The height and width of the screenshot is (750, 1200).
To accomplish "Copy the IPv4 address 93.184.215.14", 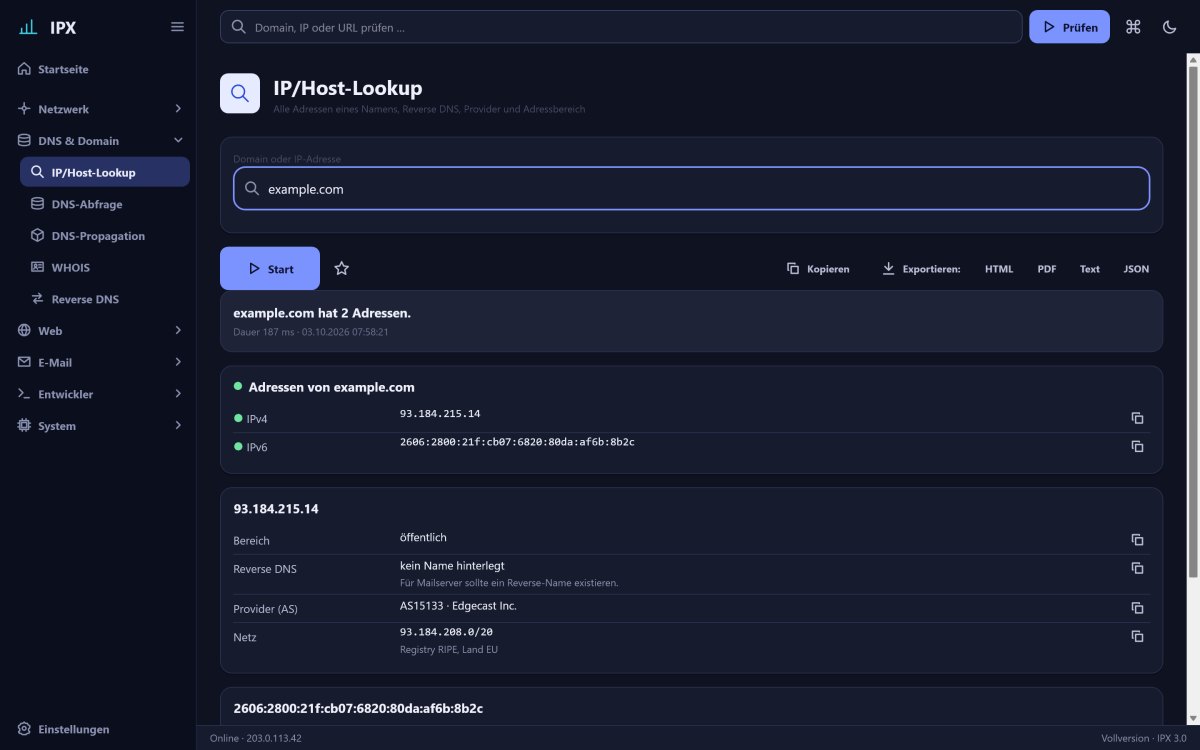I will tap(1137, 418).
